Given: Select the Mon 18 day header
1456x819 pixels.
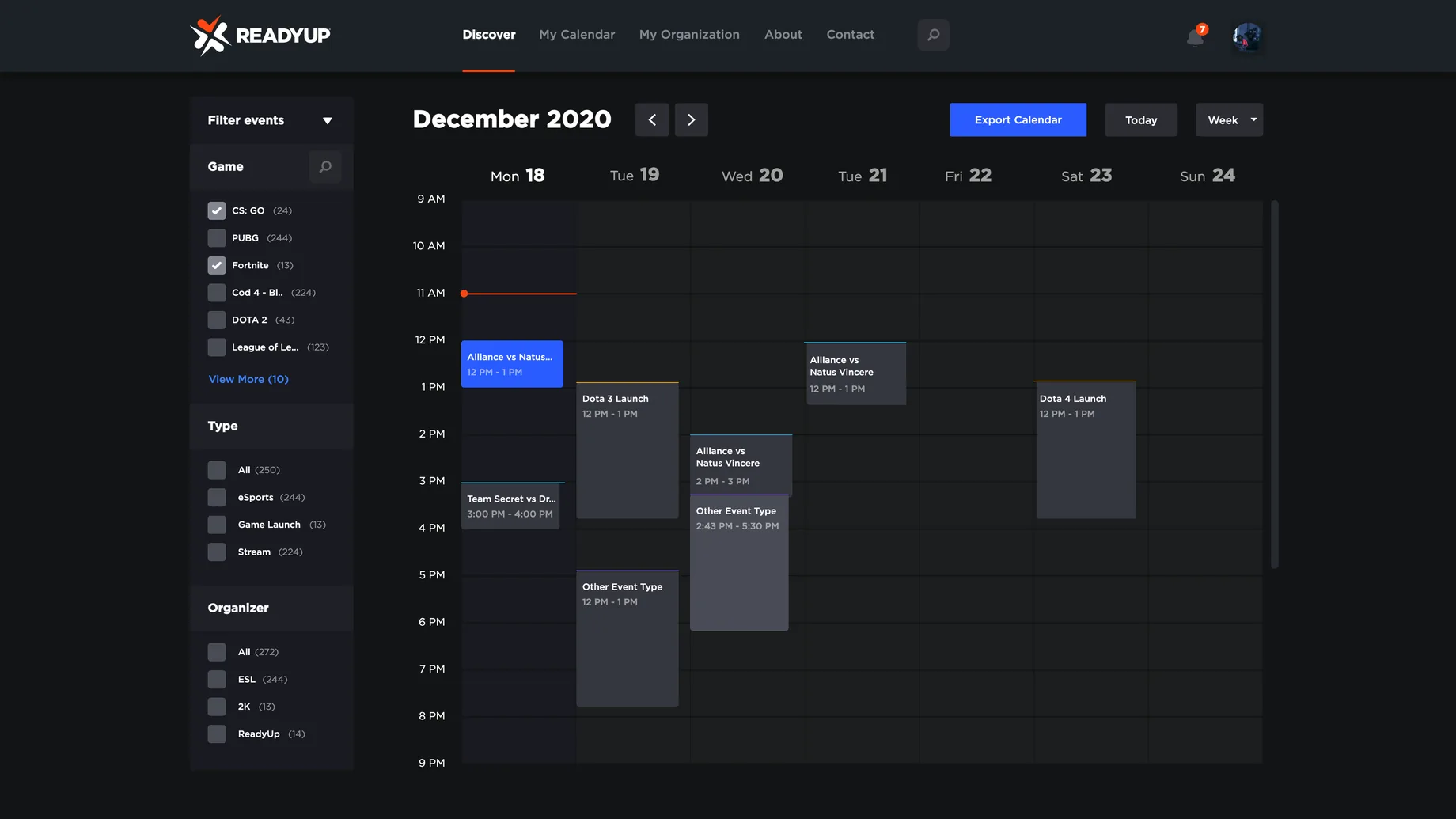Looking at the screenshot, I should click(518, 176).
